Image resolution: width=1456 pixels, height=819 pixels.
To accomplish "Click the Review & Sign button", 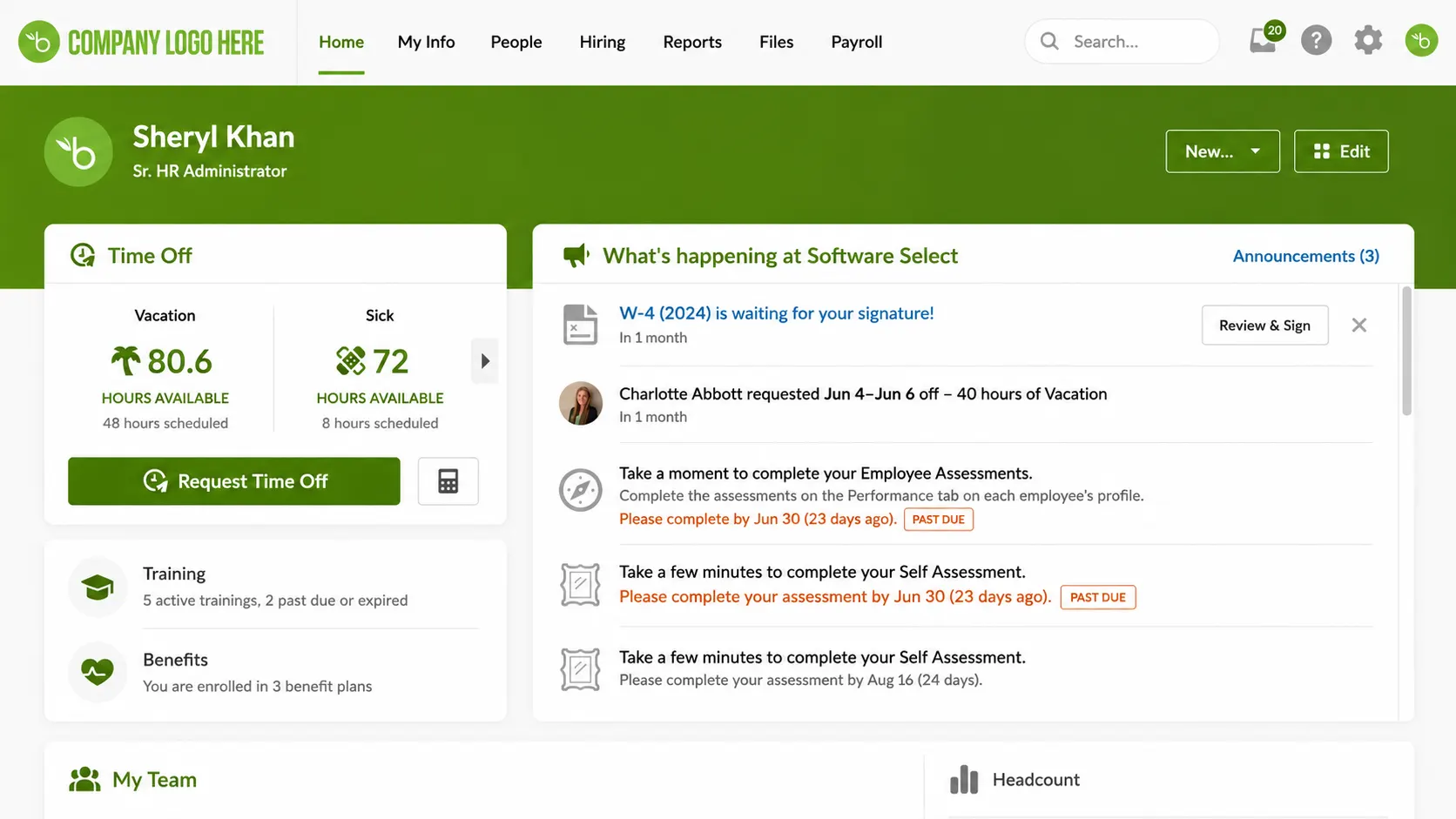I will (x=1264, y=325).
